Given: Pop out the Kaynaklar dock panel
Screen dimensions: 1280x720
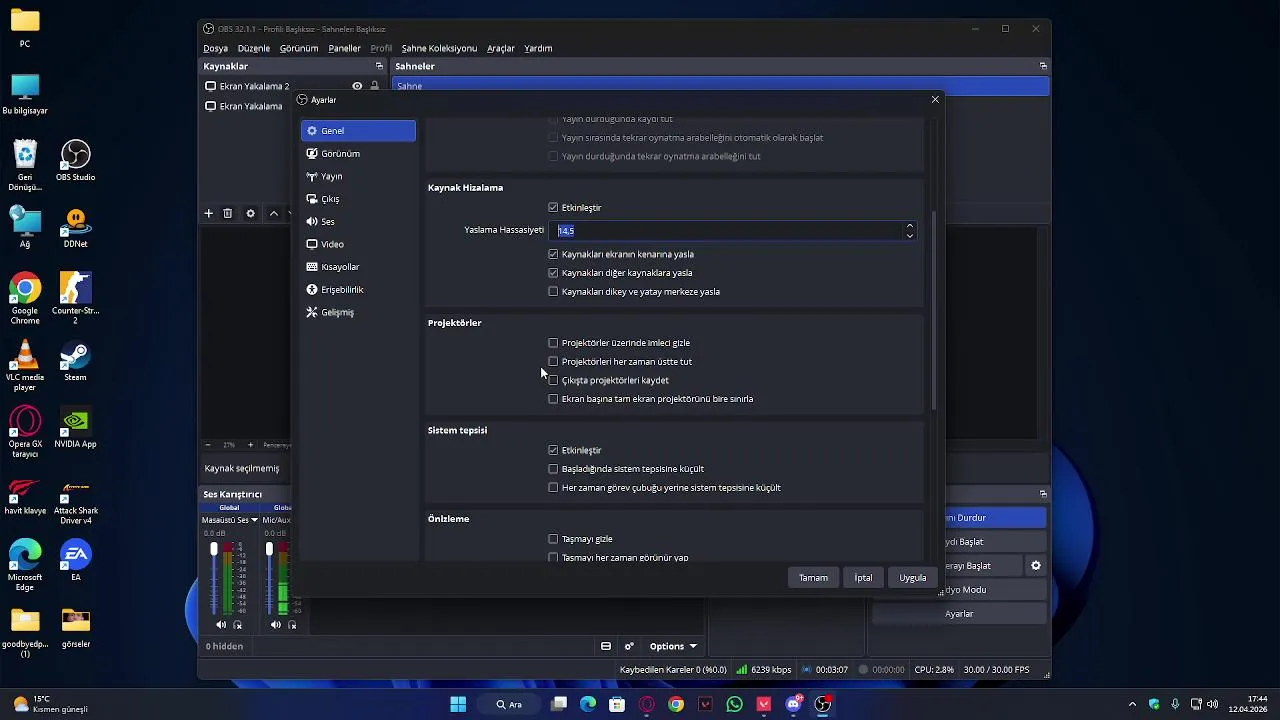Looking at the screenshot, I should pos(379,66).
